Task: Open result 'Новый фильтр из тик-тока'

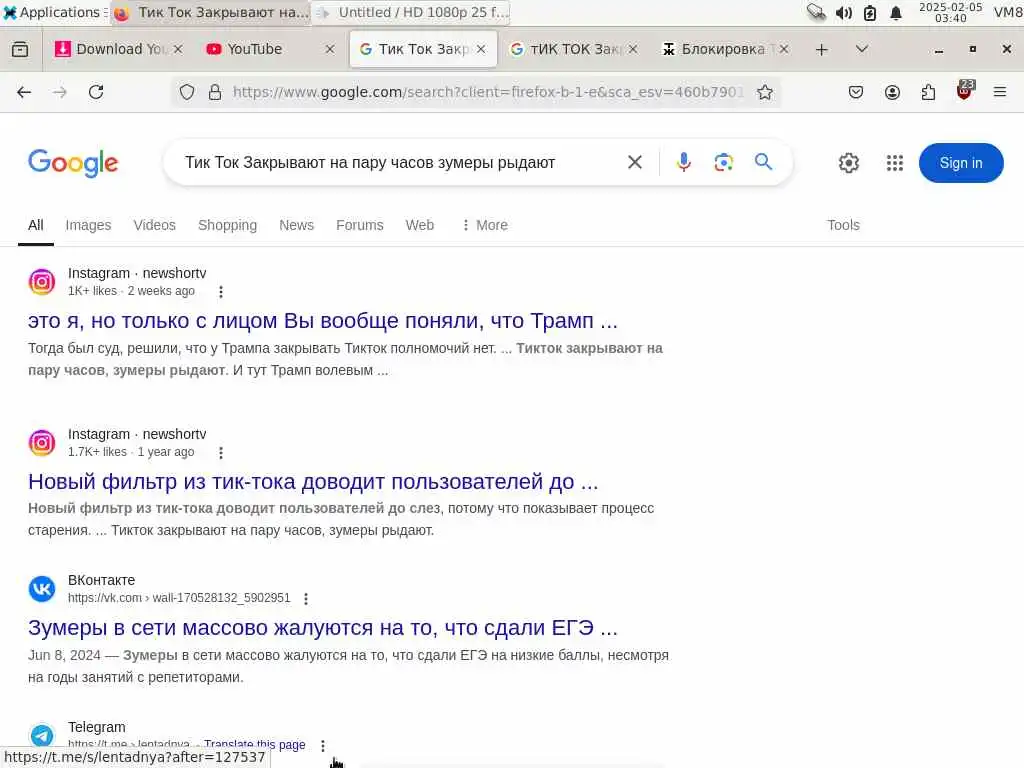Action: [313, 481]
